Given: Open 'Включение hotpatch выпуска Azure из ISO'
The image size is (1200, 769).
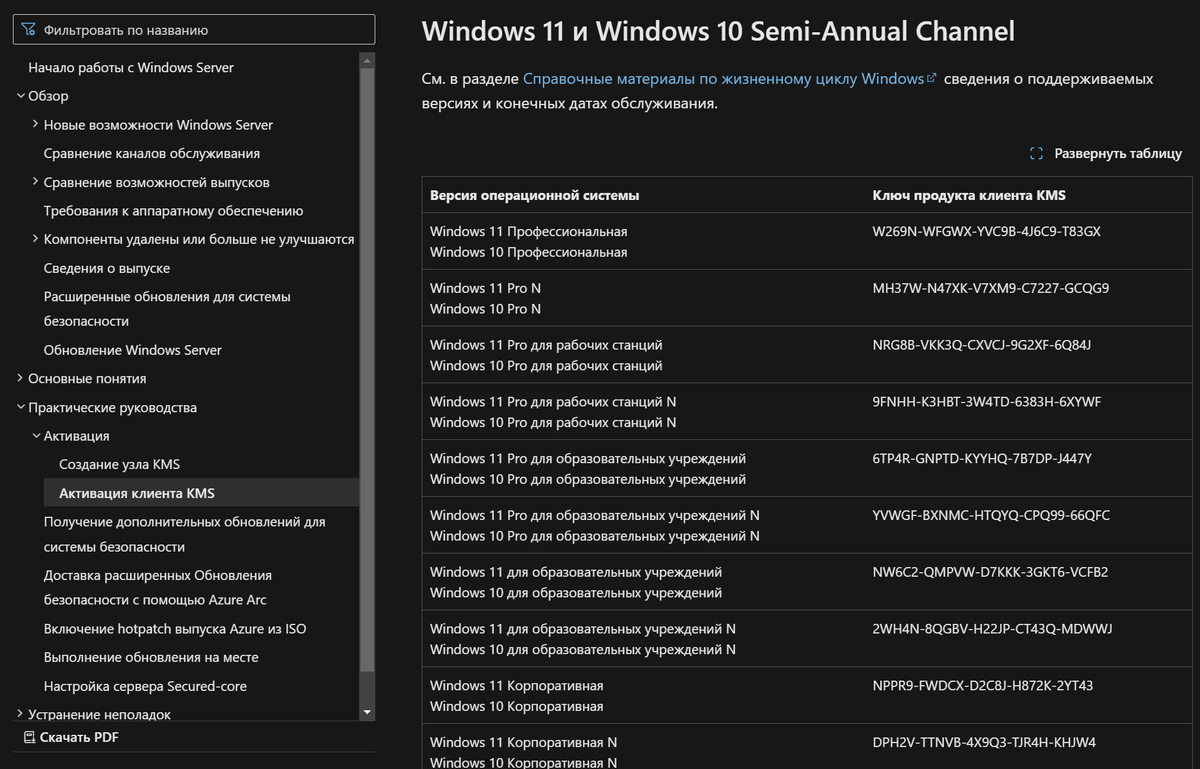Looking at the screenshot, I should (175, 629).
